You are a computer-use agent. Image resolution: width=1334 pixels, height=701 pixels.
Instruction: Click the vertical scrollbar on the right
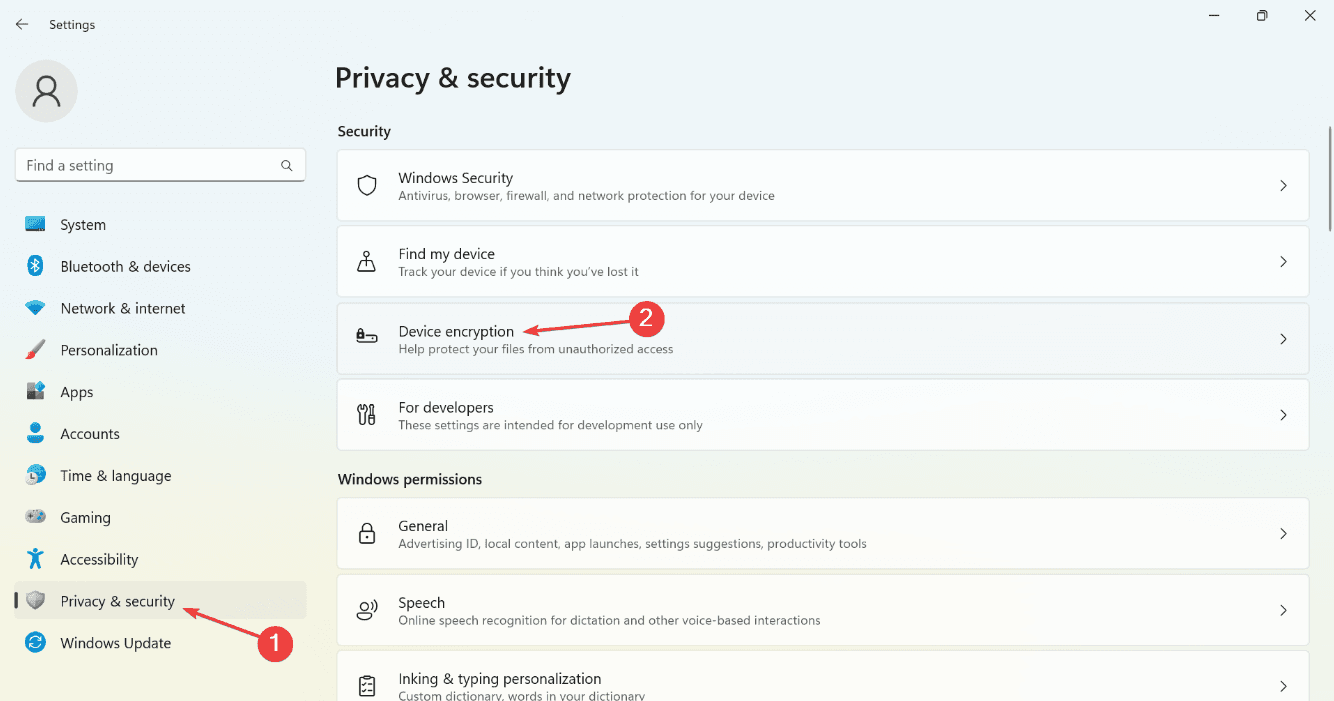pyautogui.click(x=1329, y=180)
